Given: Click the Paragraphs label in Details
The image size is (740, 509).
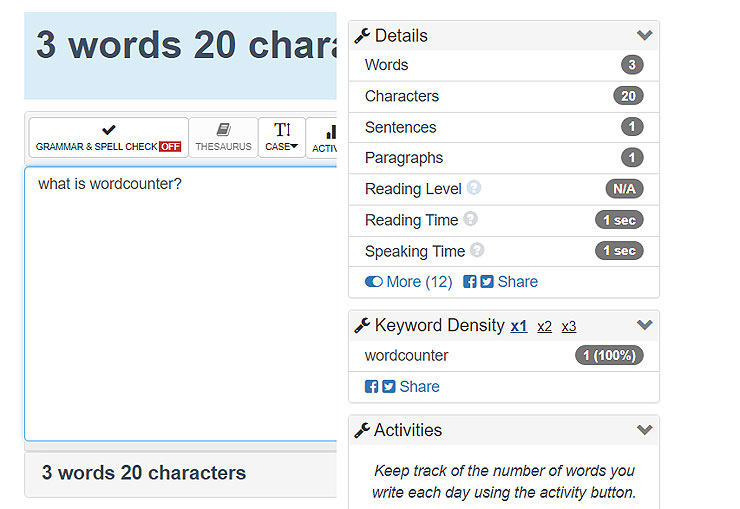Looking at the screenshot, I should [x=404, y=158].
